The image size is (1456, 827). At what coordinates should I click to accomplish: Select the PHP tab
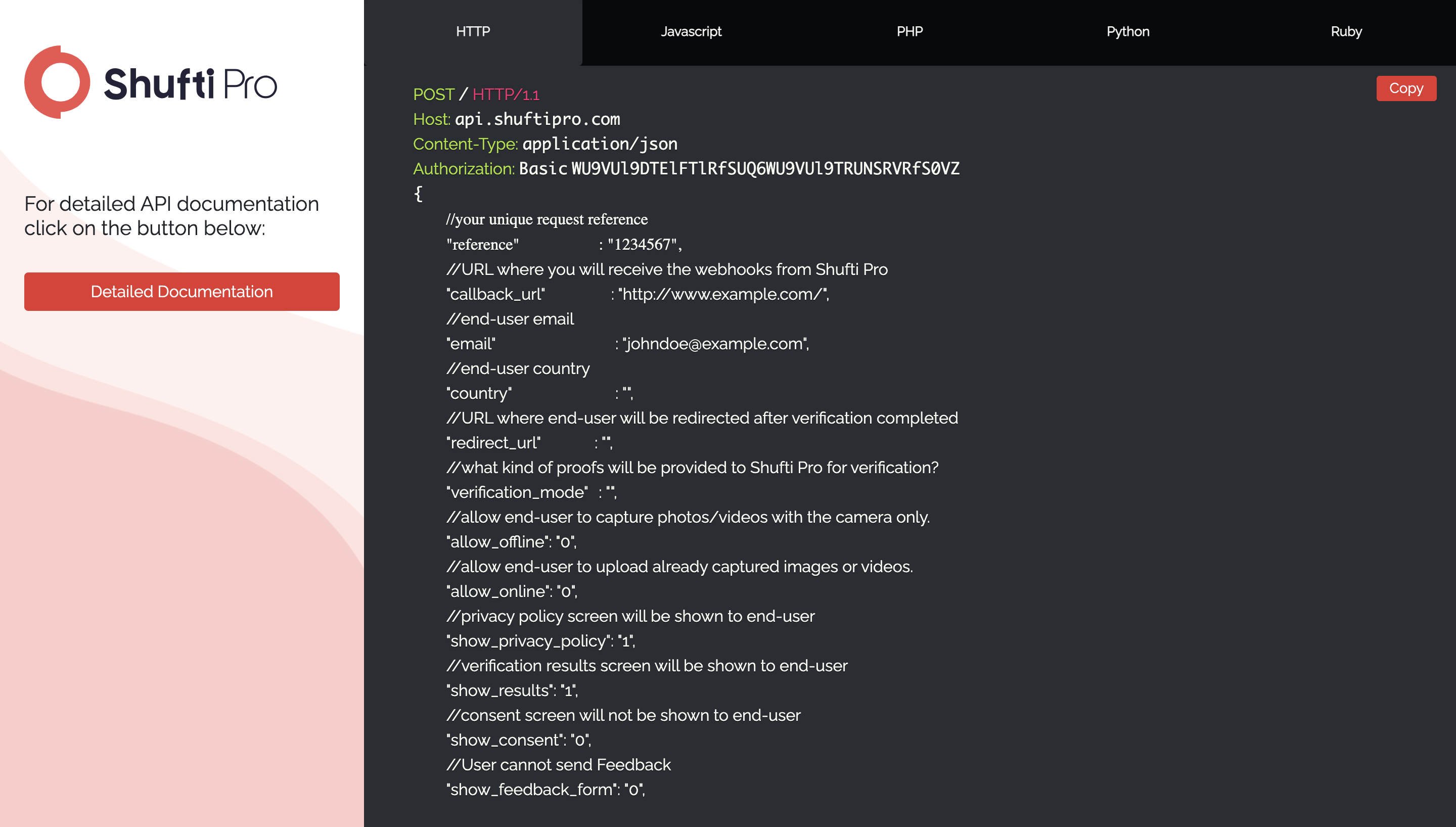click(x=909, y=32)
